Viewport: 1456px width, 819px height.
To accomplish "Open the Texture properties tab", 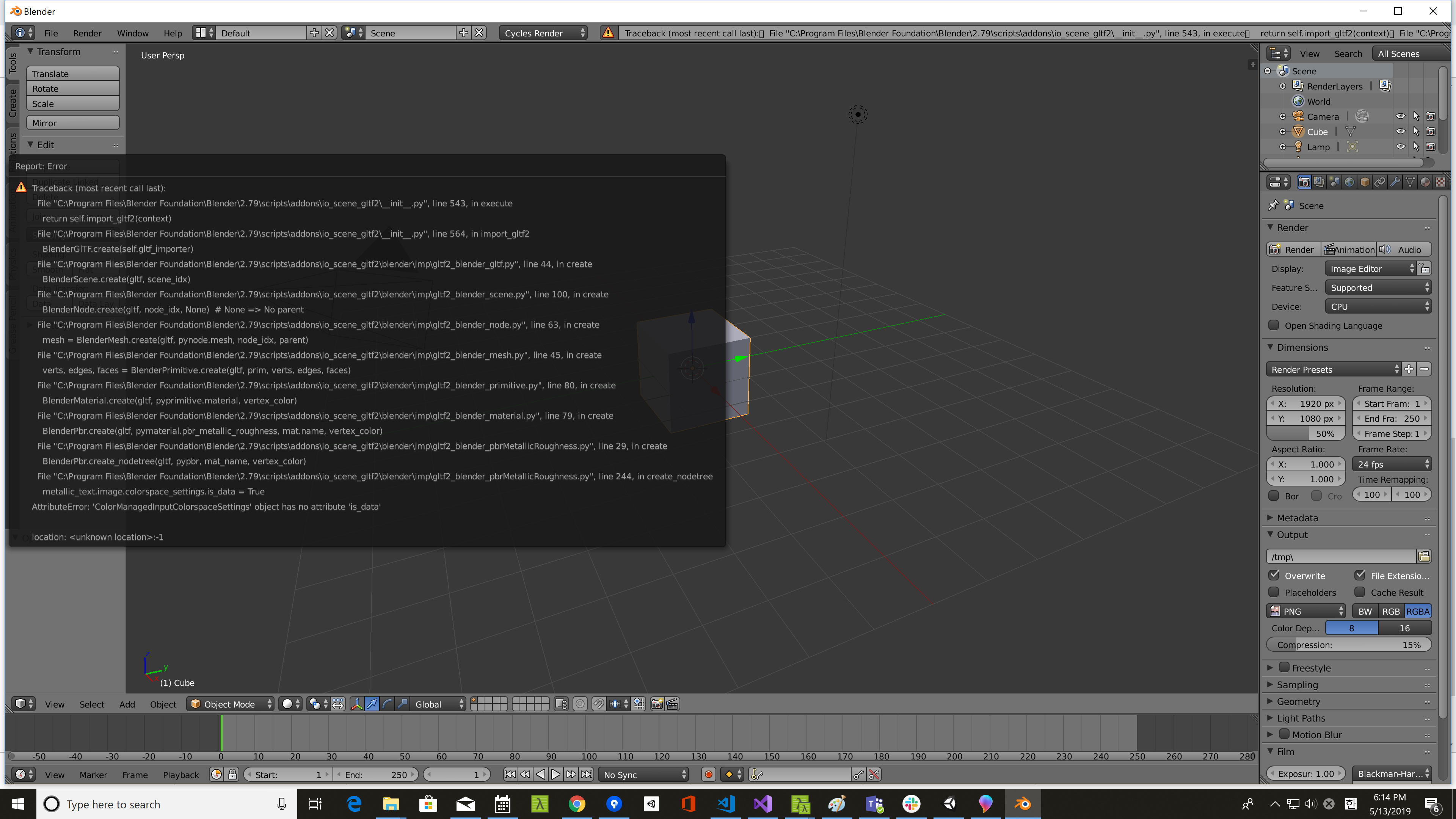I will [1440, 182].
